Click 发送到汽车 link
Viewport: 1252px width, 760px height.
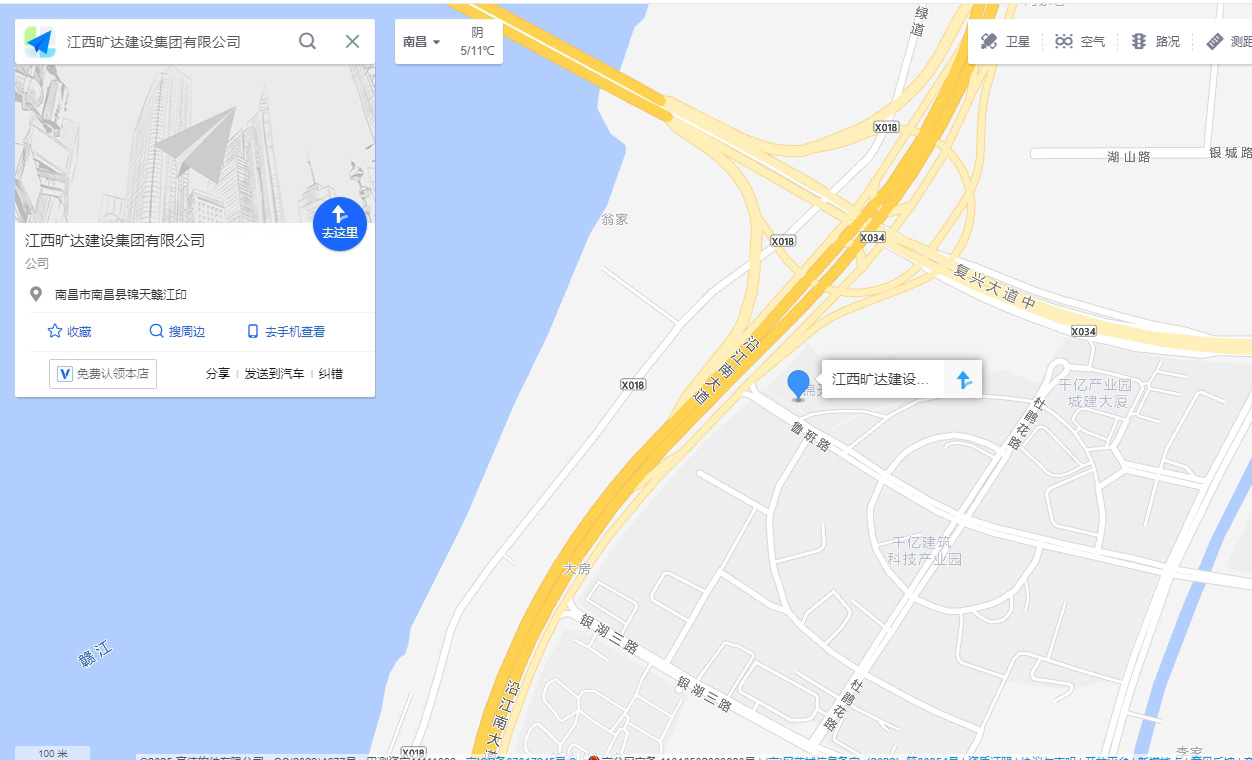tap(275, 374)
